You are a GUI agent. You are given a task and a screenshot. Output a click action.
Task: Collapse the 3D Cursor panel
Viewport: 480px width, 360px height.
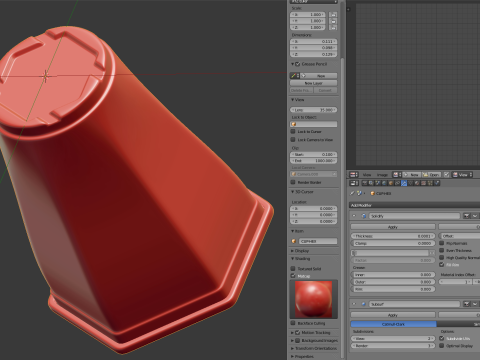click(x=293, y=192)
